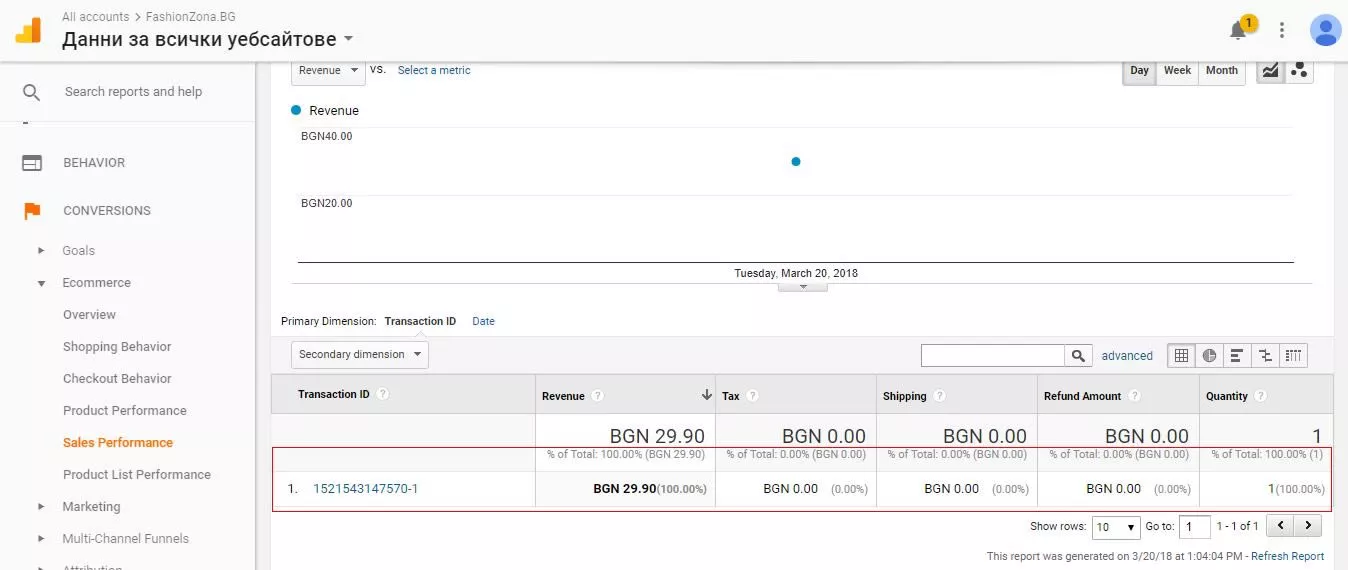This screenshot has height=570, width=1348.
Task: Open Product List Performance report
Action: pyautogui.click(x=137, y=475)
